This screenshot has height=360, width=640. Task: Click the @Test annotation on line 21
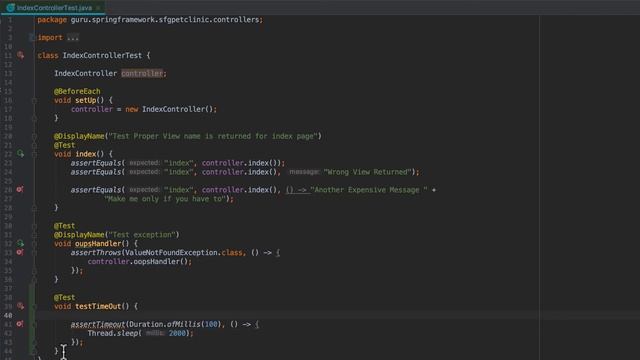point(64,145)
